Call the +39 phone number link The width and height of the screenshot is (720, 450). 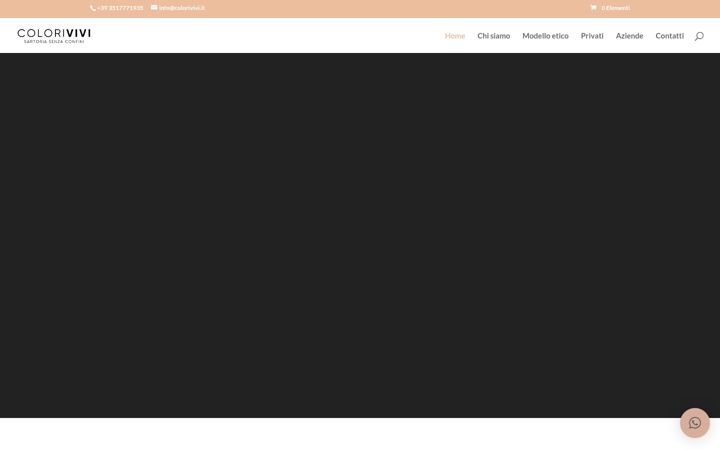120,8
